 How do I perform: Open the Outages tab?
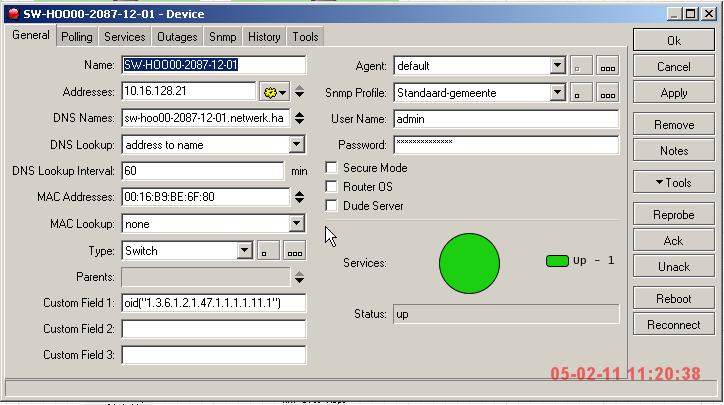pyautogui.click(x=177, y=37)
